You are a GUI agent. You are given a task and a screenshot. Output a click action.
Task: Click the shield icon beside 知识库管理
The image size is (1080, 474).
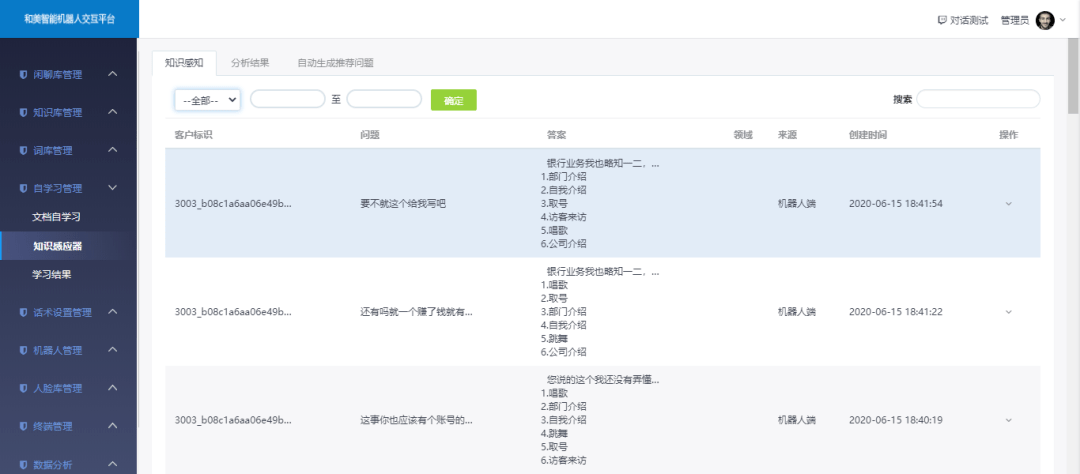pos(23,112)
